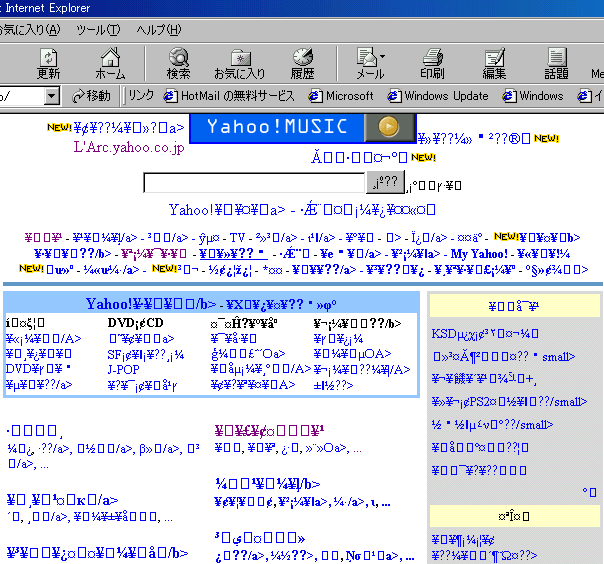Viewport: 604px width, 564px height.
Task: Click the リンク links bar label
Action: click(x=141, y=95)
